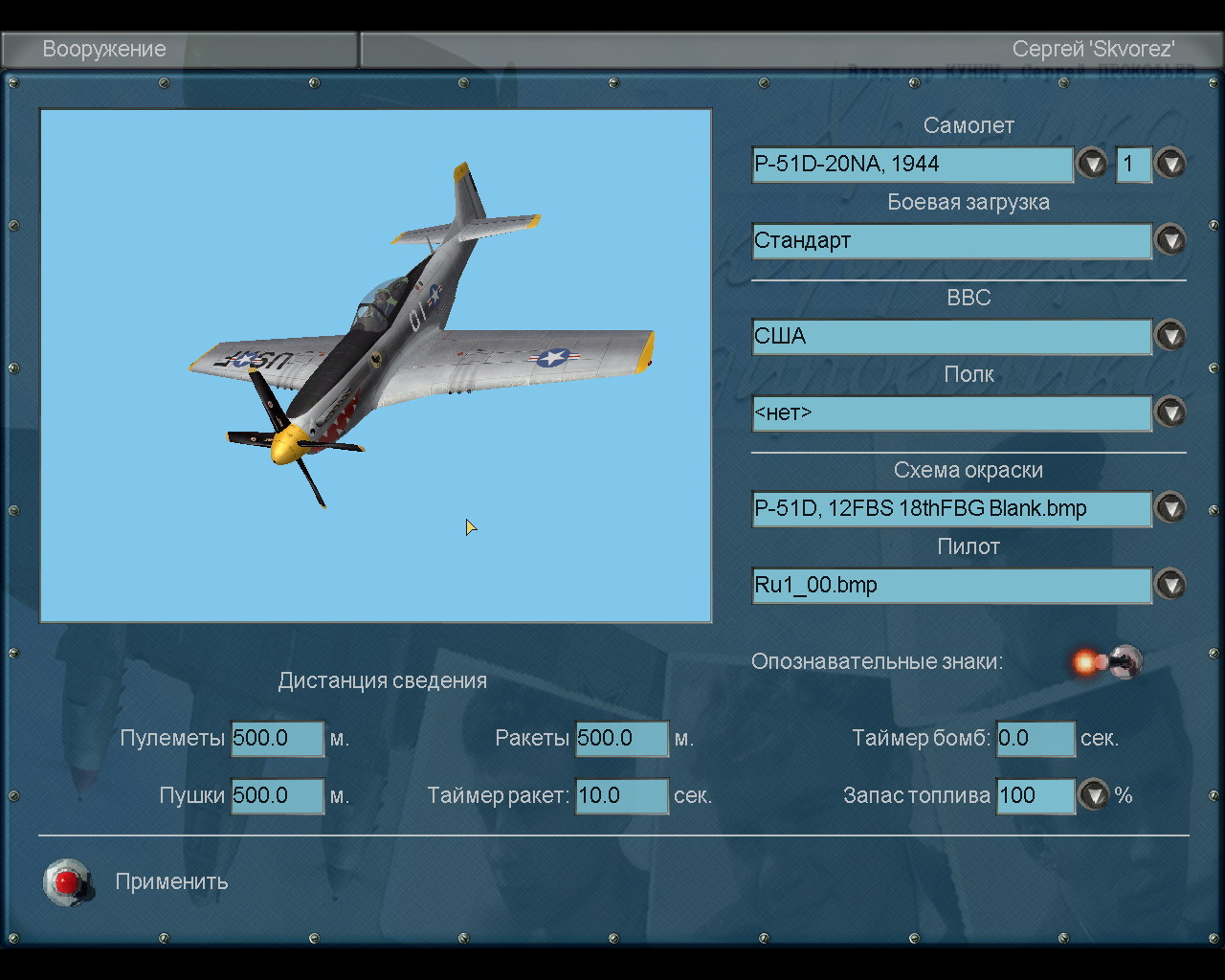This screenshot has width=1225, height=980.
Task: Click the Полк label
Action: [x=969, y=374]
